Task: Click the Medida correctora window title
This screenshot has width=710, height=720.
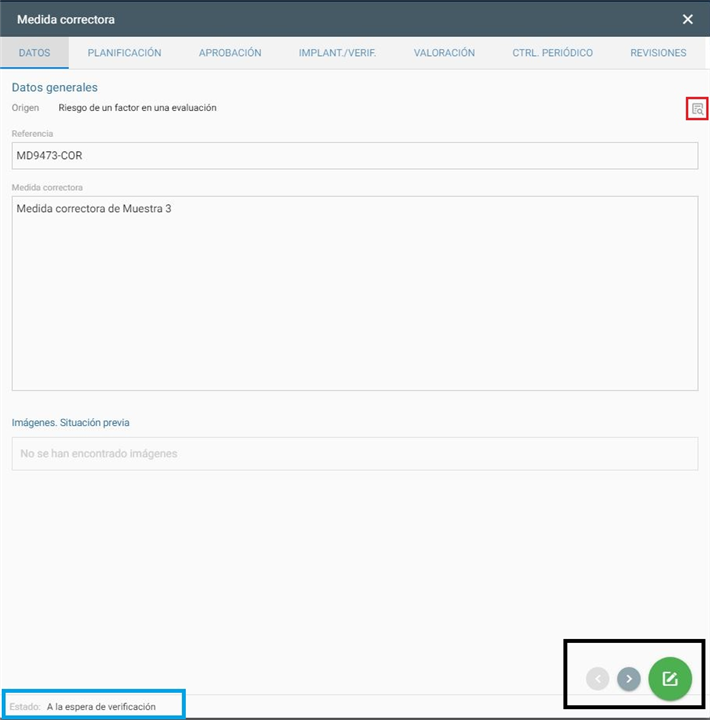Action: (66, 19)
